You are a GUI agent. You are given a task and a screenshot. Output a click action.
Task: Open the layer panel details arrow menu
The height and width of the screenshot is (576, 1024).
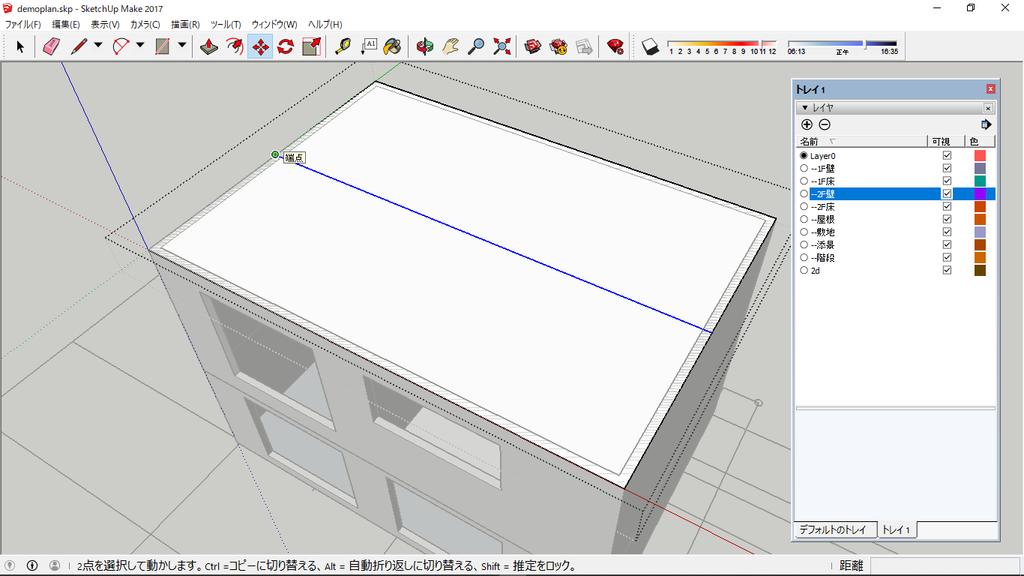click(x=986, y=125)
